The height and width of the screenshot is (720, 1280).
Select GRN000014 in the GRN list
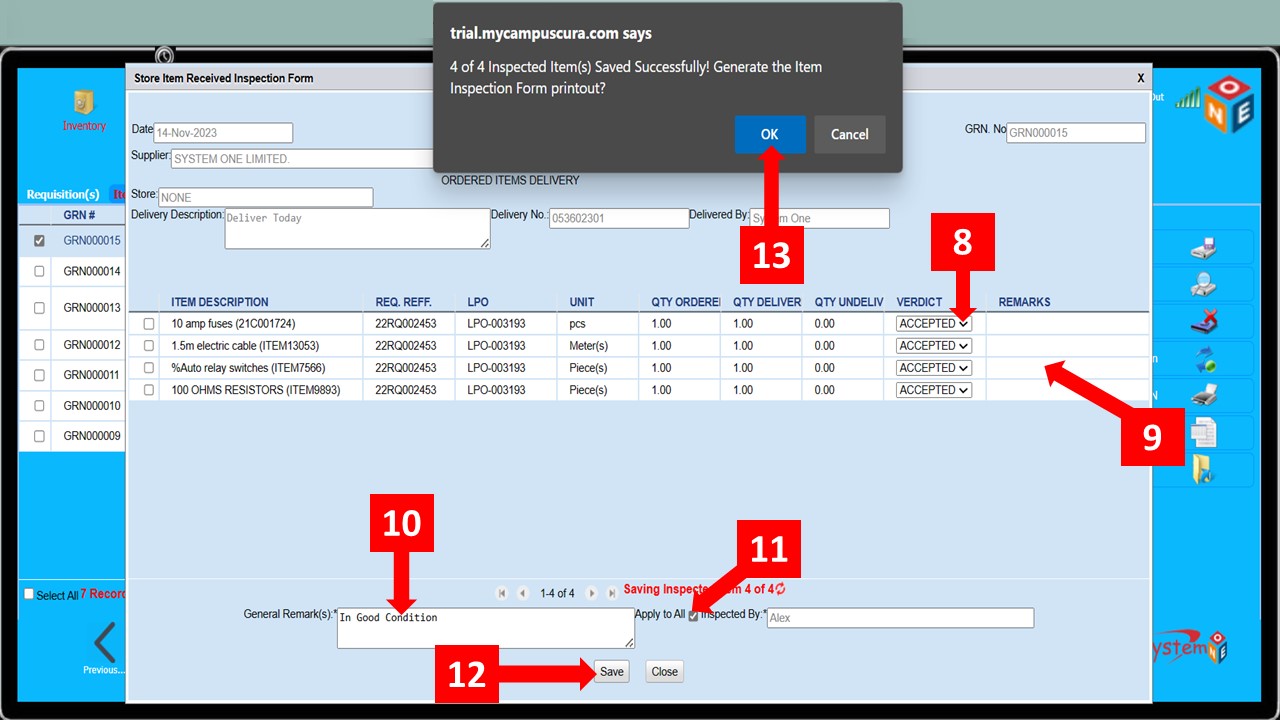92,271
